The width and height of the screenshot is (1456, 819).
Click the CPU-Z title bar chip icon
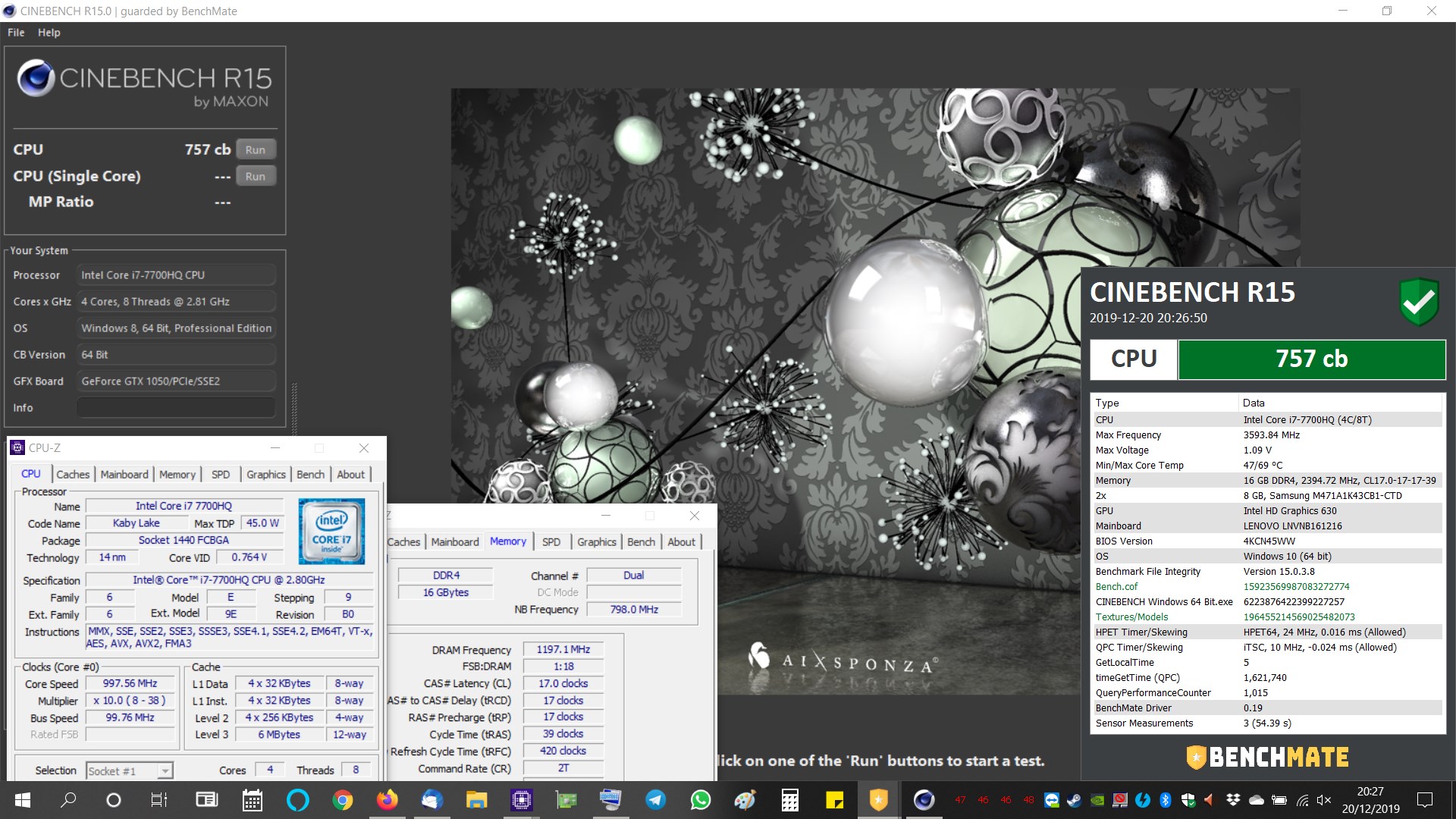click(17, 448)
